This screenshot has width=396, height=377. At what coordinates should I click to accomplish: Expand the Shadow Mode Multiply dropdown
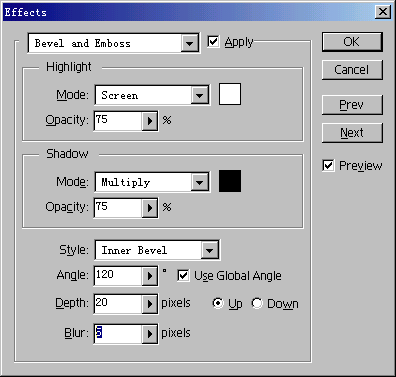pos(200,182)
